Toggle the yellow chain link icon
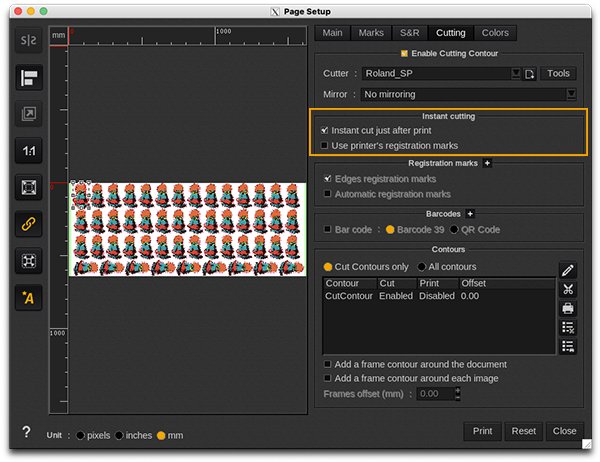This screenshot has width=600, height=462. coord(29,224)
